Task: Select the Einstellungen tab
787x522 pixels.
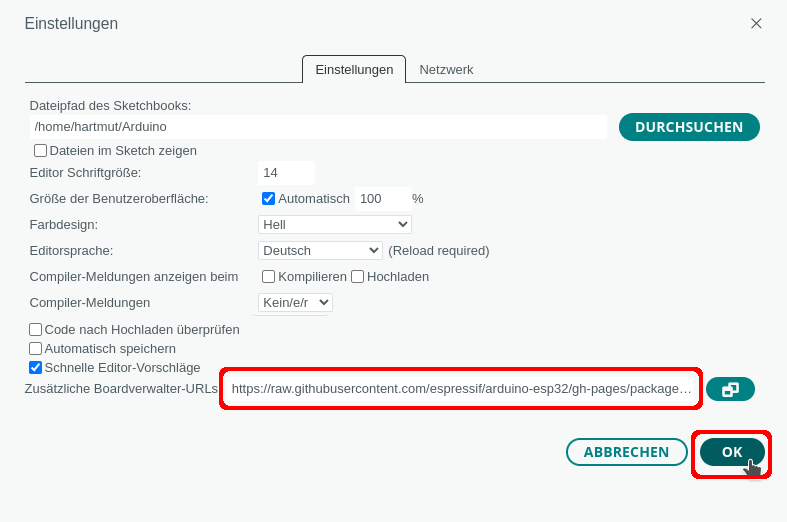Action: (x=354, y=70)
